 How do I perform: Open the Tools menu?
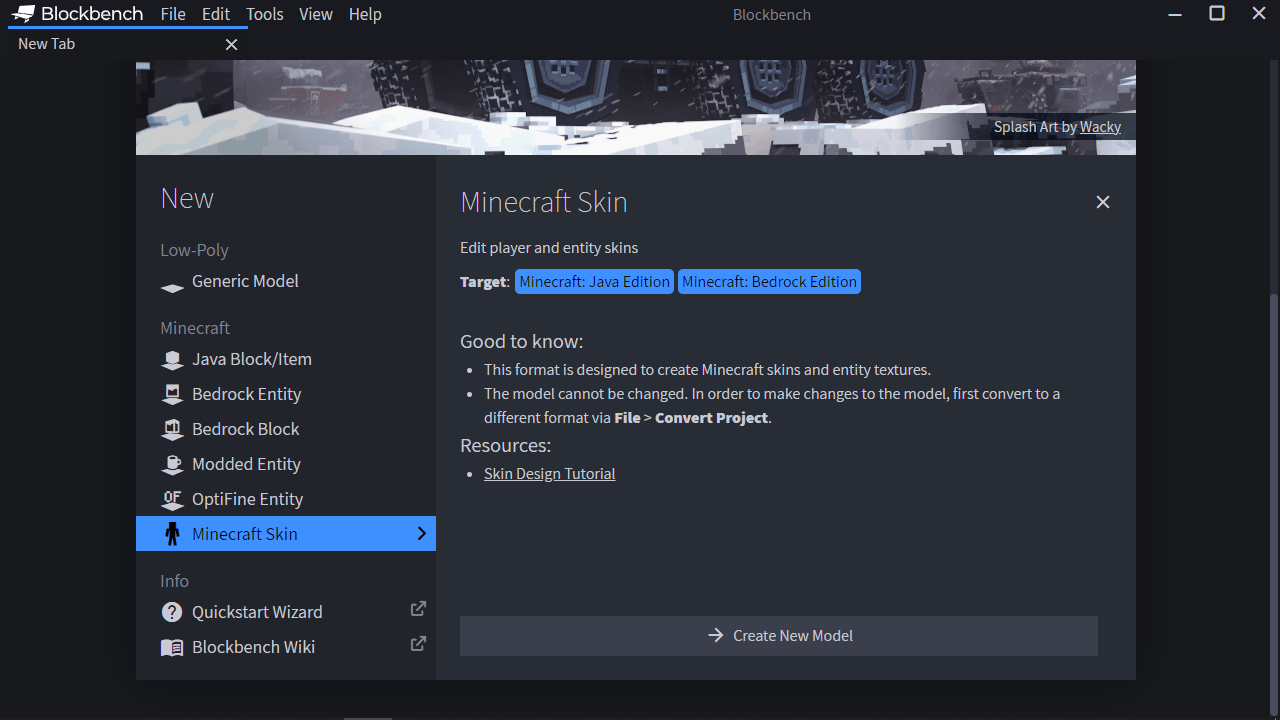(264, 14)
